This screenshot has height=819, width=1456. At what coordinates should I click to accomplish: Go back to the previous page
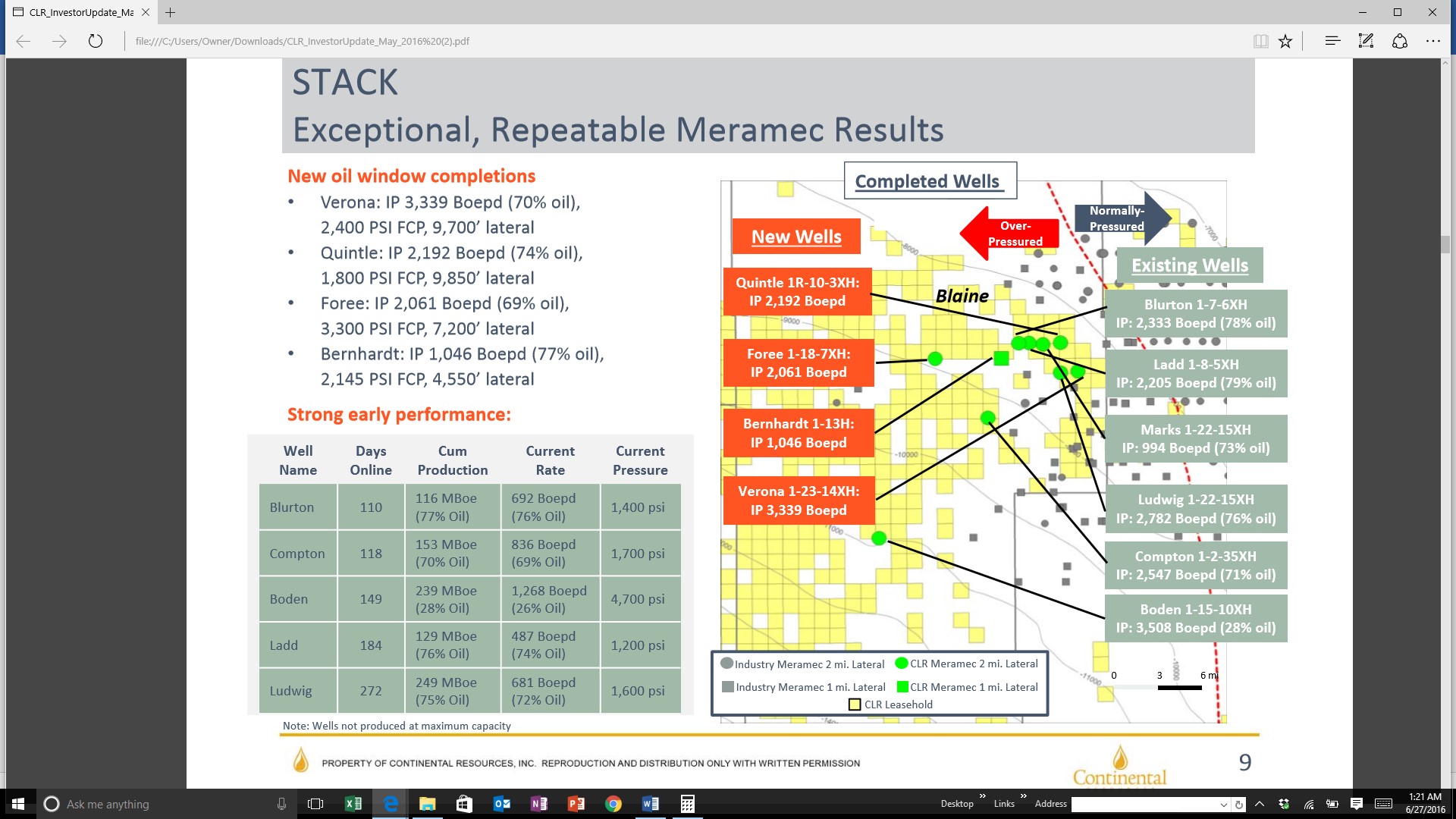tap(24, 41)
